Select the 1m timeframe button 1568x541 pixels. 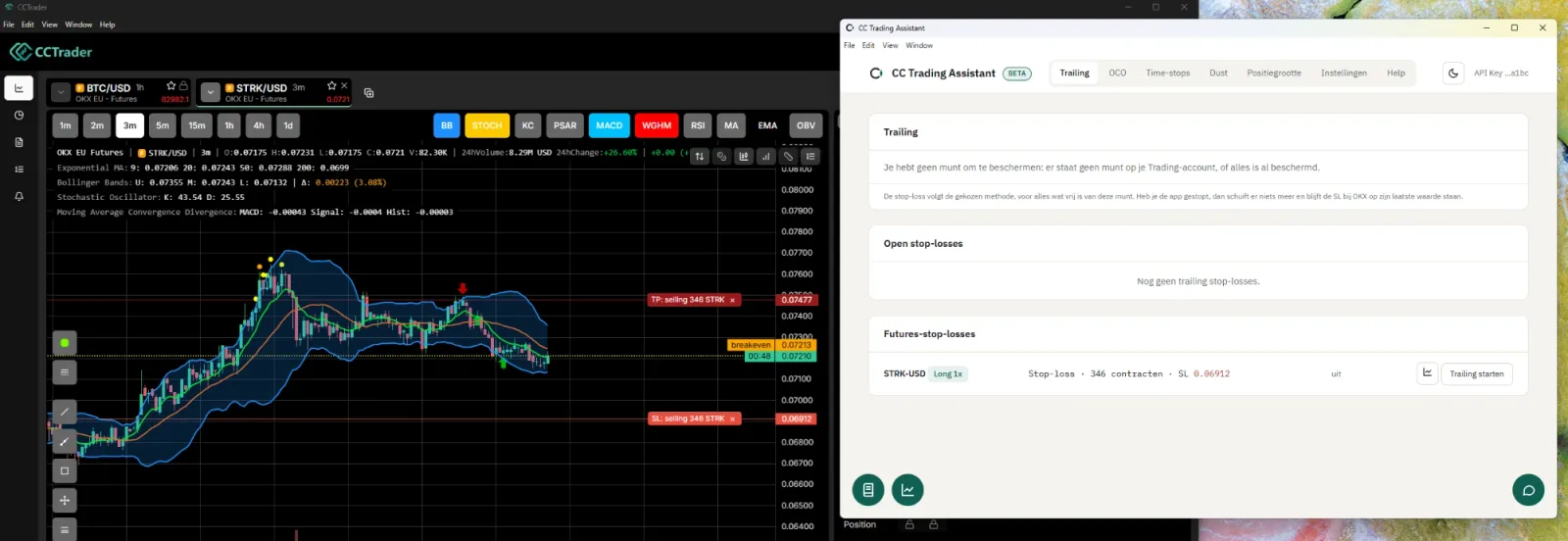coord(66,125)
